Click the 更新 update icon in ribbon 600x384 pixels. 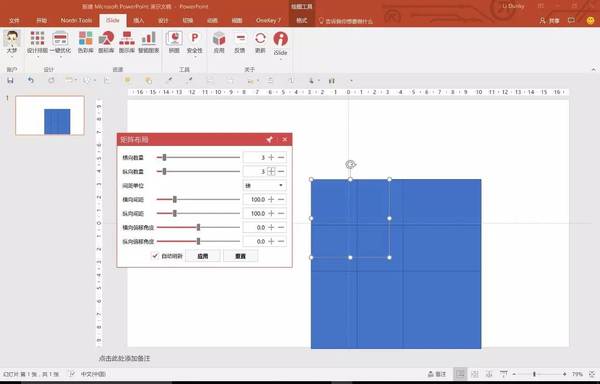tap(260, 42)
